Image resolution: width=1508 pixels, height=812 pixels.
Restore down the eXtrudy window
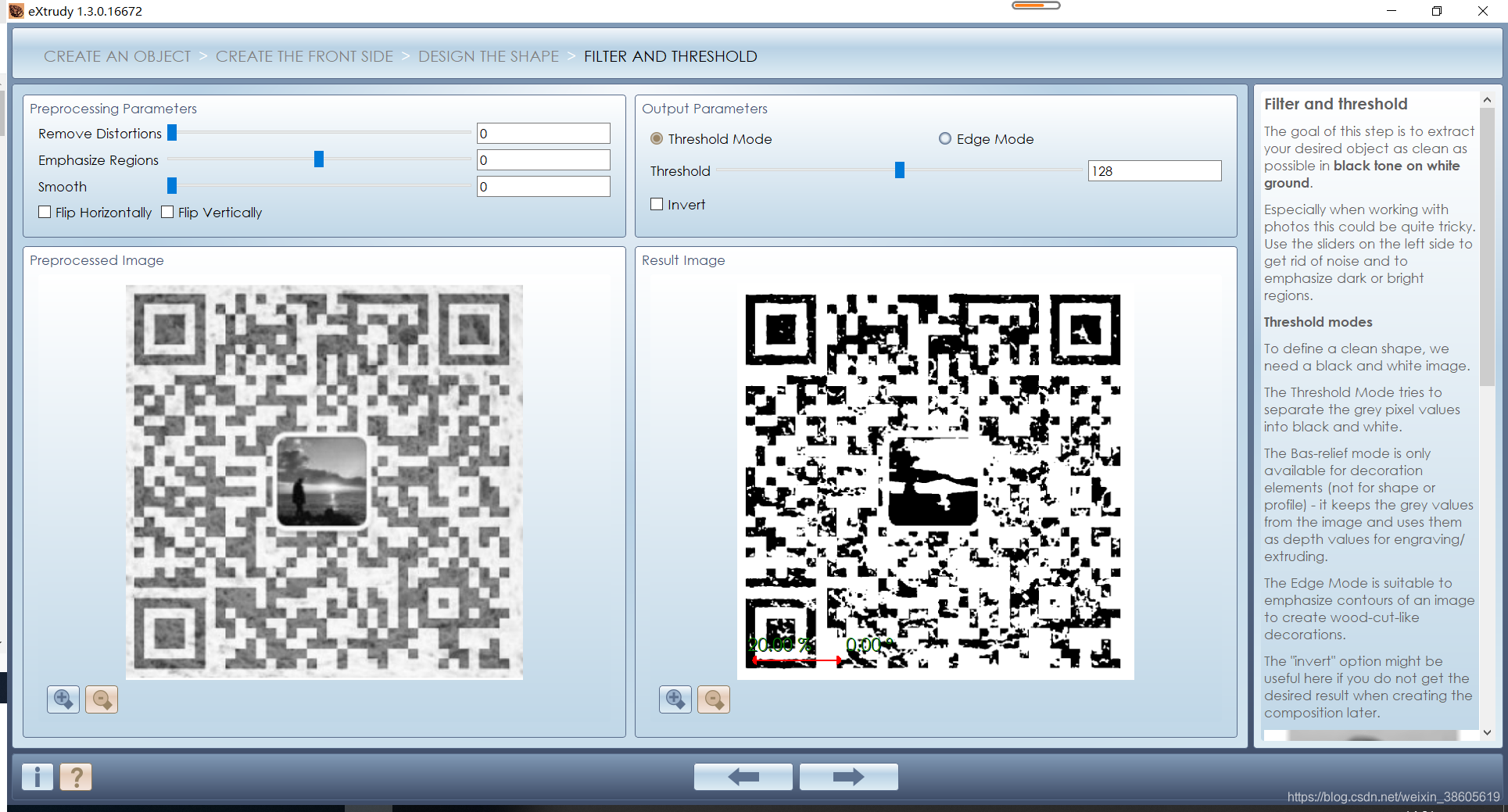(x=1437, y=11)
